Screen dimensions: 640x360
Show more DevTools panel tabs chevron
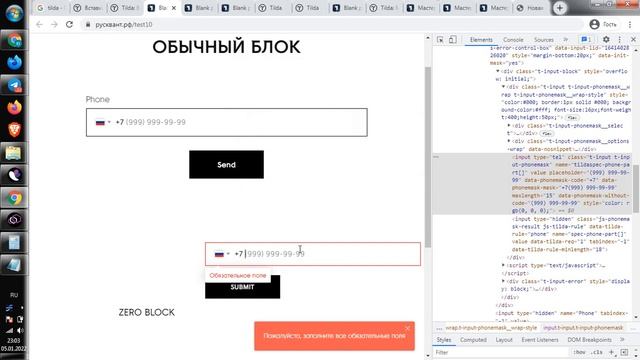click(x=566, y=40)
